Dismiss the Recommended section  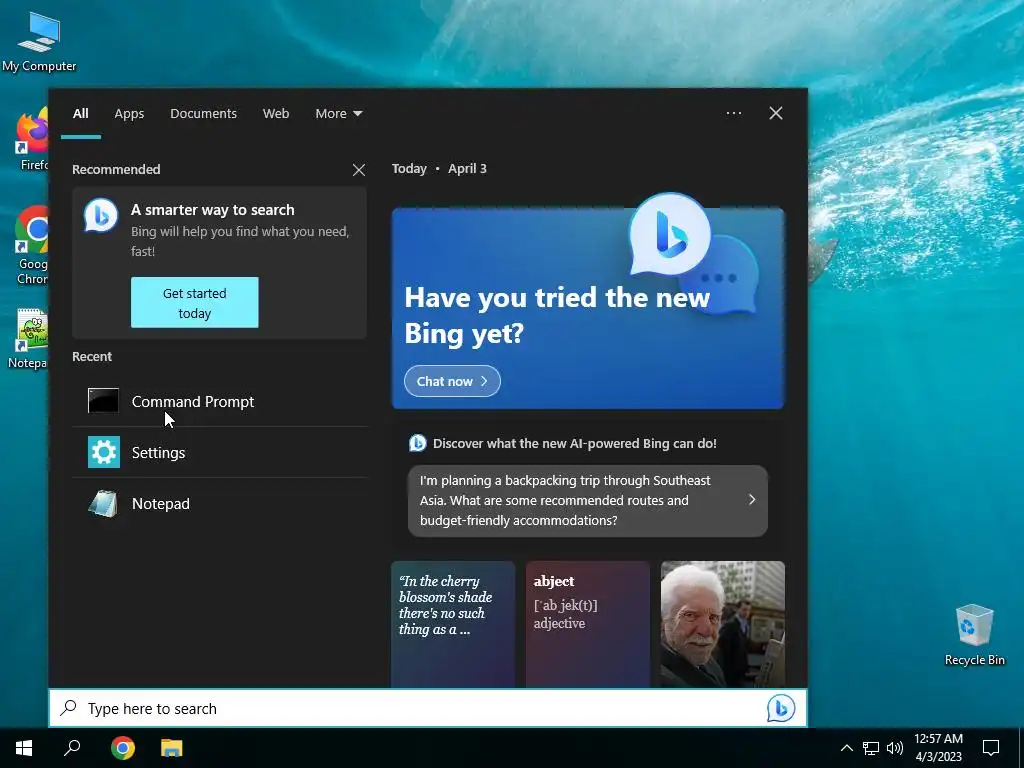359,170
